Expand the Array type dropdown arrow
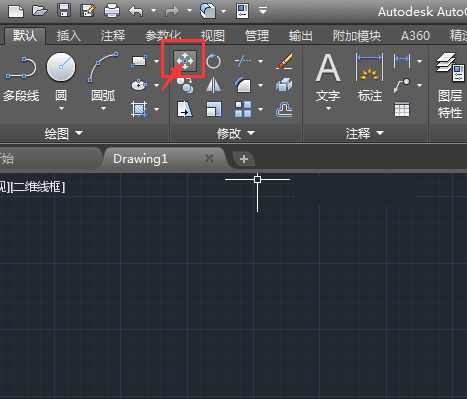This screenshot has width=467, height=399. point(260,109)
